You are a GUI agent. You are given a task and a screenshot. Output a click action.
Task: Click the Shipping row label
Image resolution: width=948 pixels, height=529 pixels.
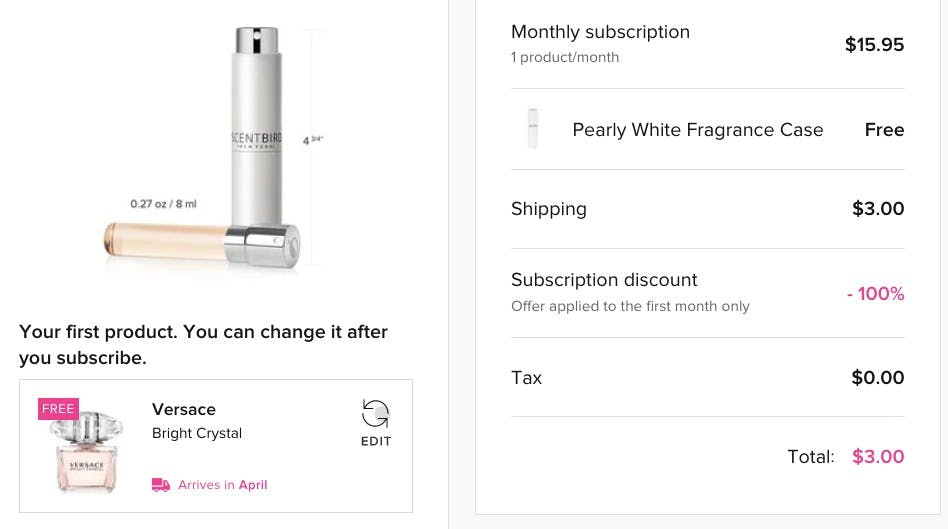[549, 209]
